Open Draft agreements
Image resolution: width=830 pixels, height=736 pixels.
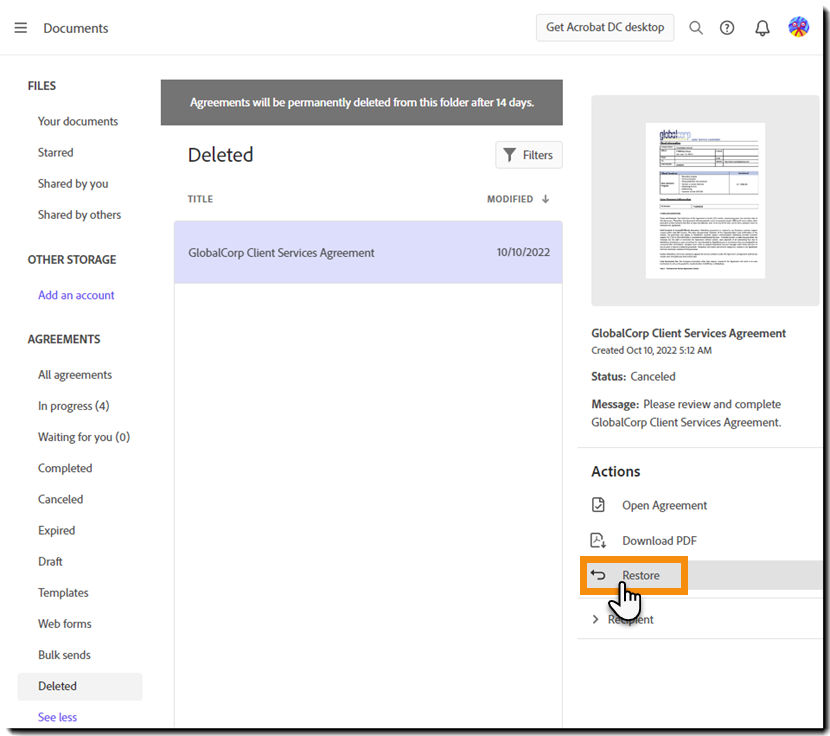click(x=50, y=561)
